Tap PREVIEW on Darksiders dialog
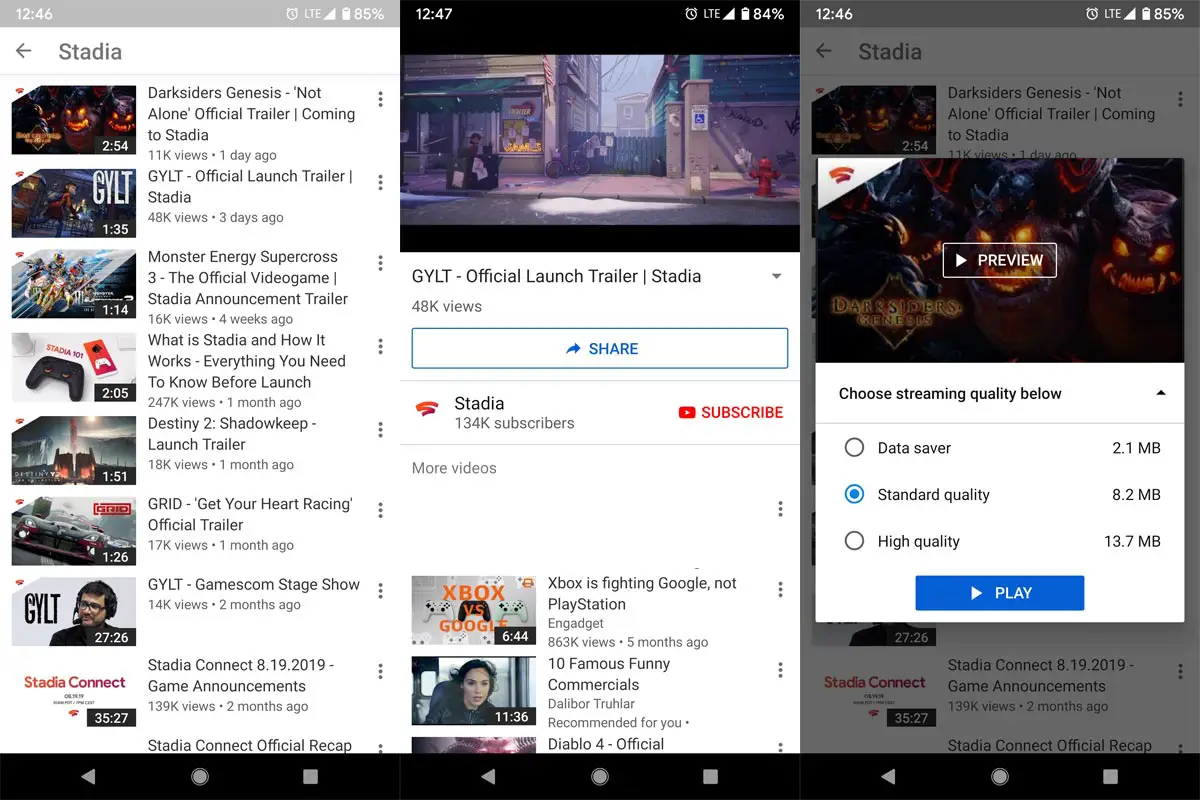 1000,260
